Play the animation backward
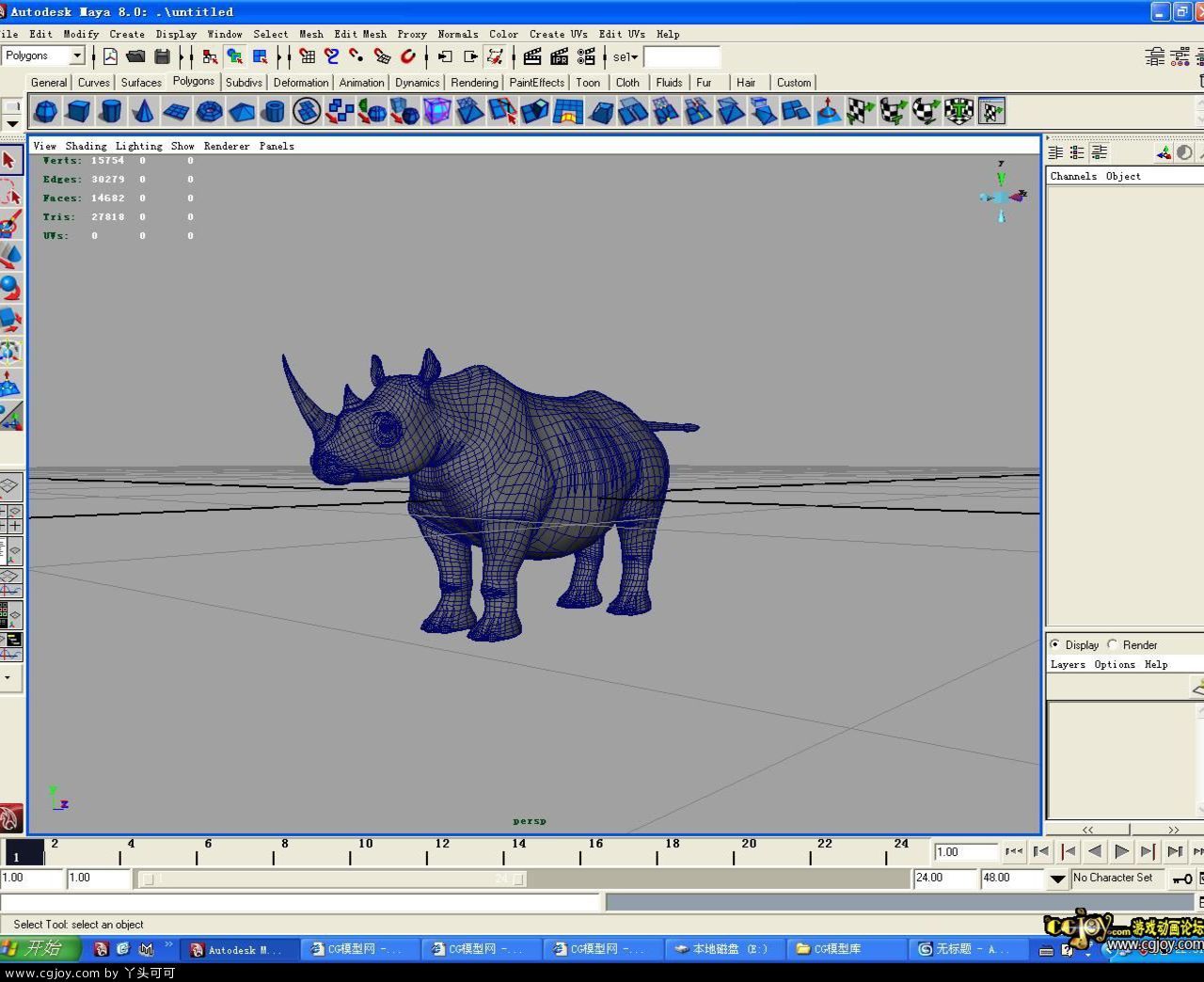The image size is (1204, 982). [1094, 851]
